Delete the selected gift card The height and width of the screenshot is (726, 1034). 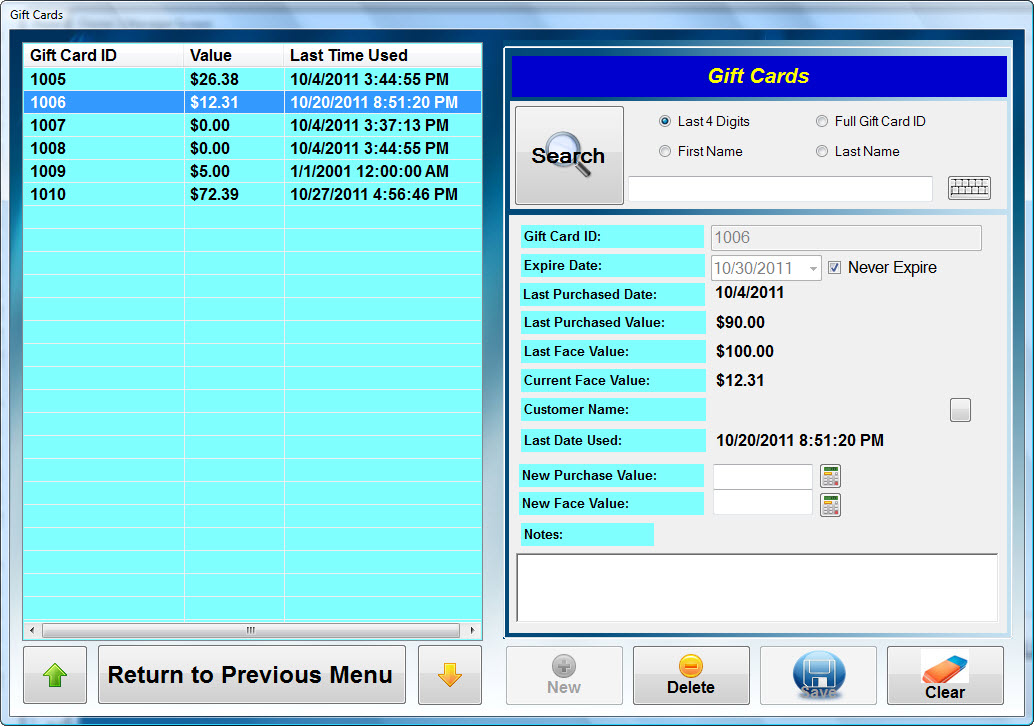[x=691, y=675]
